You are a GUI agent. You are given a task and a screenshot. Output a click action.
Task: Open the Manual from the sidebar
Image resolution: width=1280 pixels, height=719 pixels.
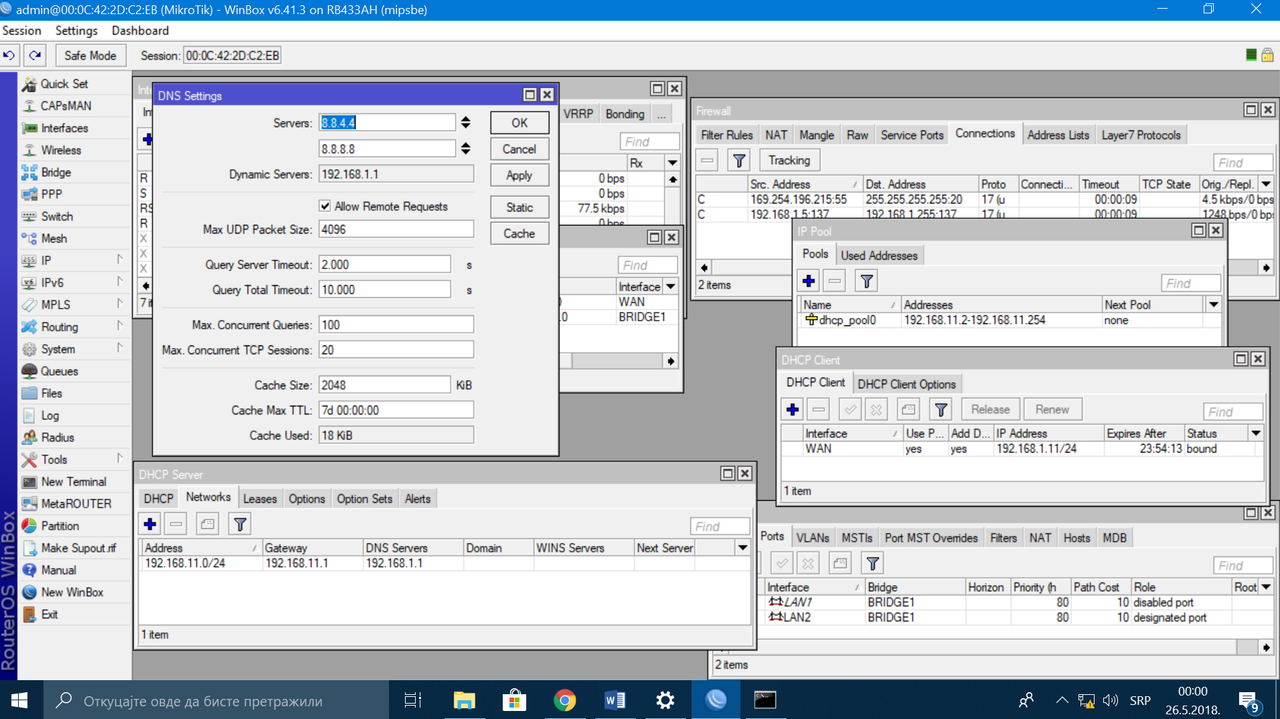58,570
